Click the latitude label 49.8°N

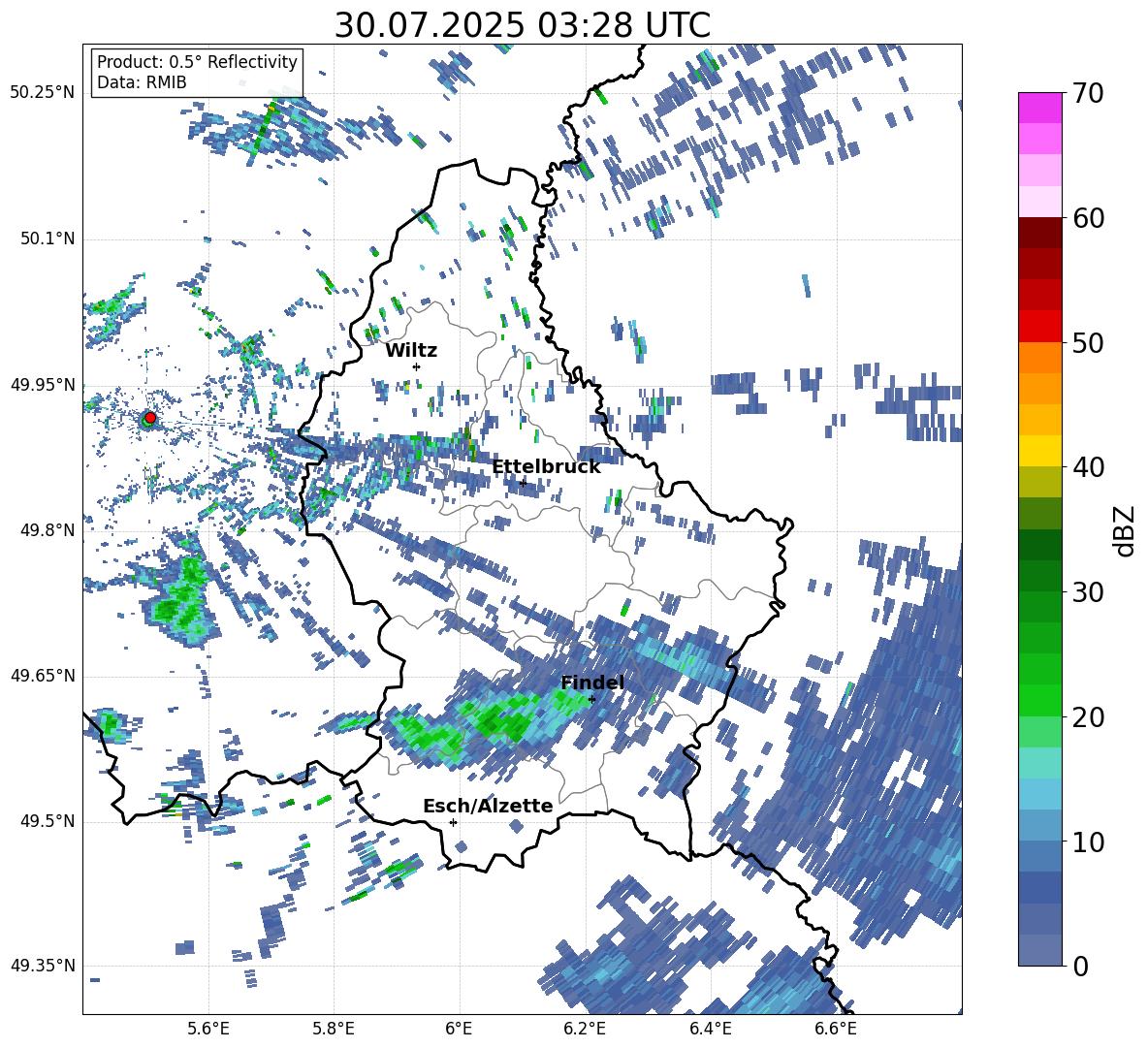pyautogui.click(x=47, y=530)
